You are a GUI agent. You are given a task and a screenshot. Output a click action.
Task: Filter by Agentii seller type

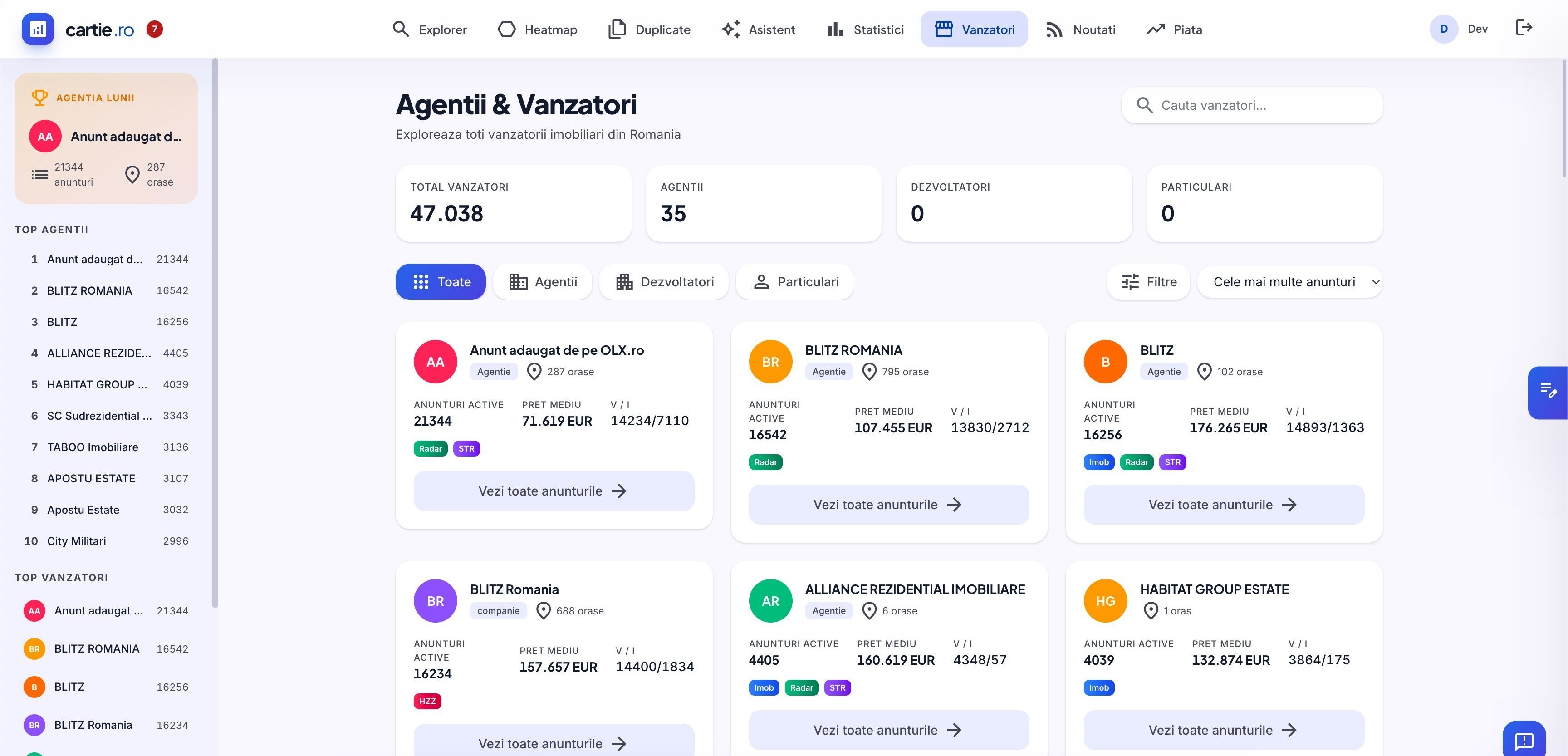pos(543,282)
